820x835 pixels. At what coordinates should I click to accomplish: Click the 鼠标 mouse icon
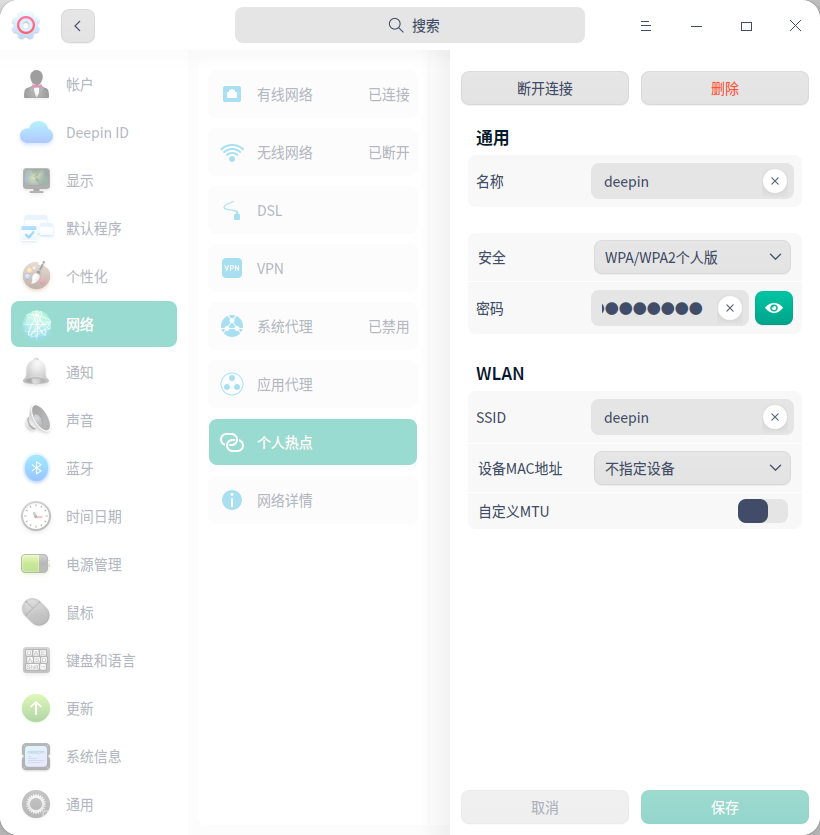click(x=36, y=612)
